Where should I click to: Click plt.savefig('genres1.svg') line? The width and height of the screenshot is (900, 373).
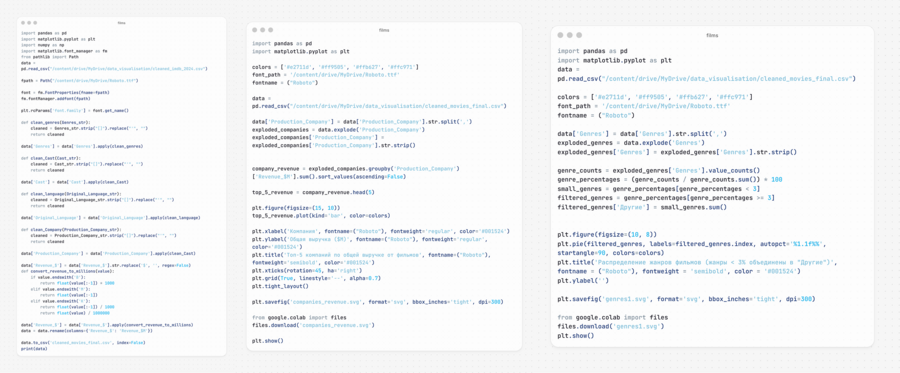pyautogui.click(x=686, y=299)
